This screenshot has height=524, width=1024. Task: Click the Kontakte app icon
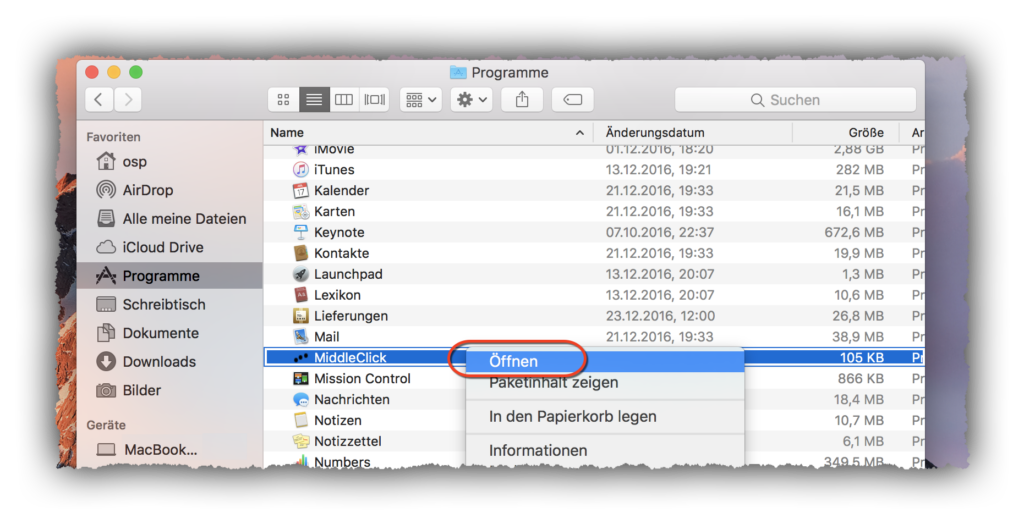pyautogui.click(x=300, y=254)
